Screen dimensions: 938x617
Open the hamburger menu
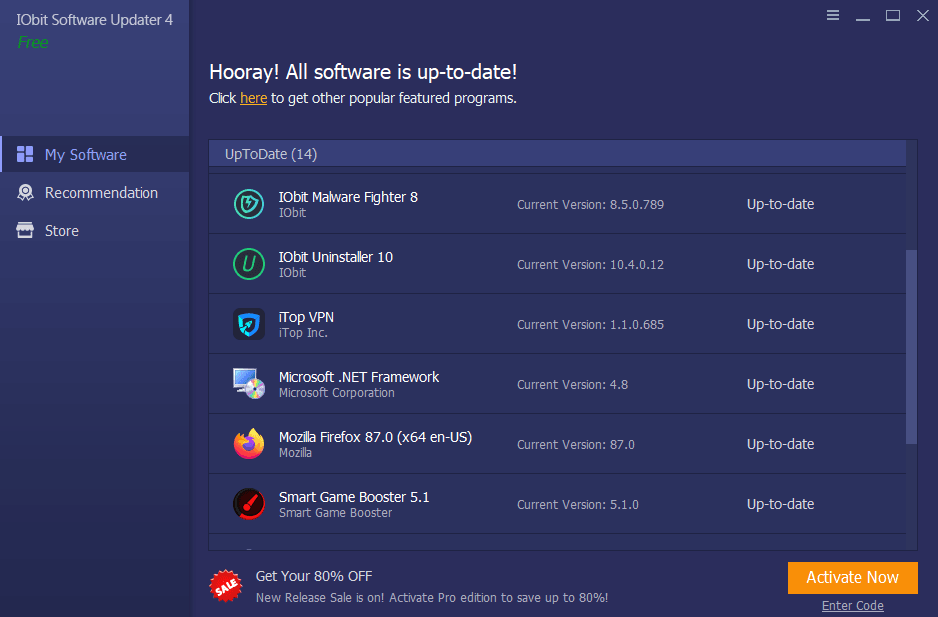tap(833, 15)
